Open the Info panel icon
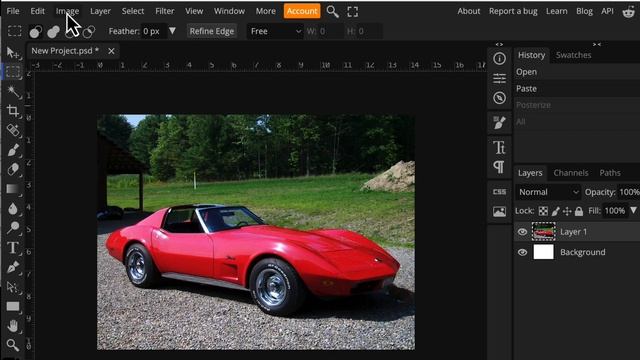The height and width of the screenshot is (360, 640). click(x=499, y=59)
